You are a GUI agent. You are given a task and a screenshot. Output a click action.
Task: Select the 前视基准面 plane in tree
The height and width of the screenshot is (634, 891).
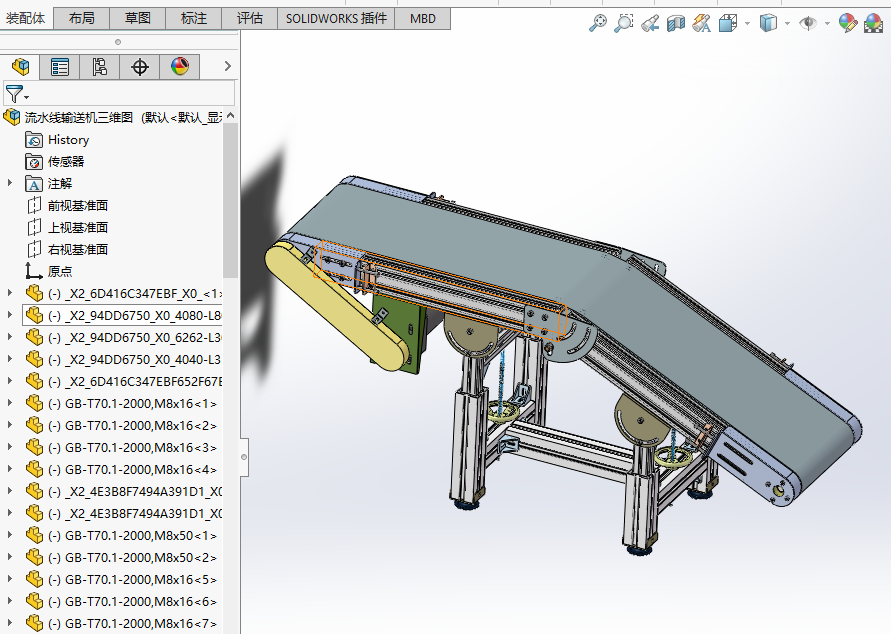[x=77, y=205]
